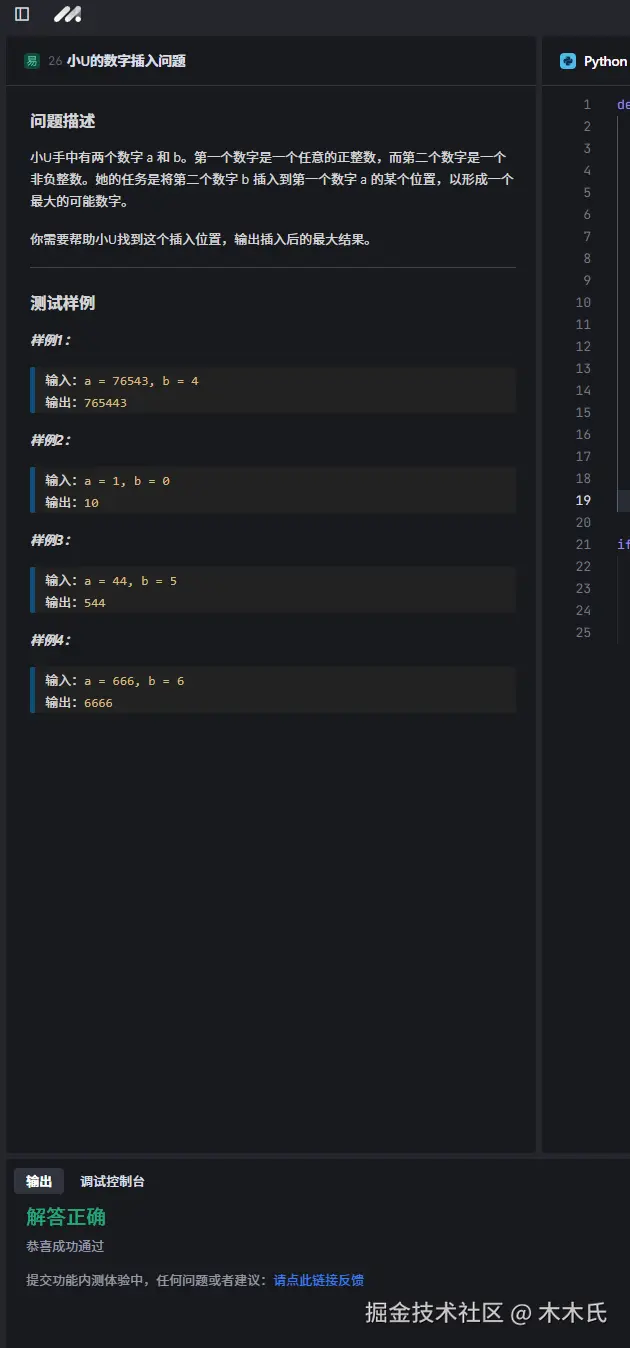Viewport: 630px width, 1348px height.
Task: Open the 调试控制台 tab
Action: [x=112, y=1181]
